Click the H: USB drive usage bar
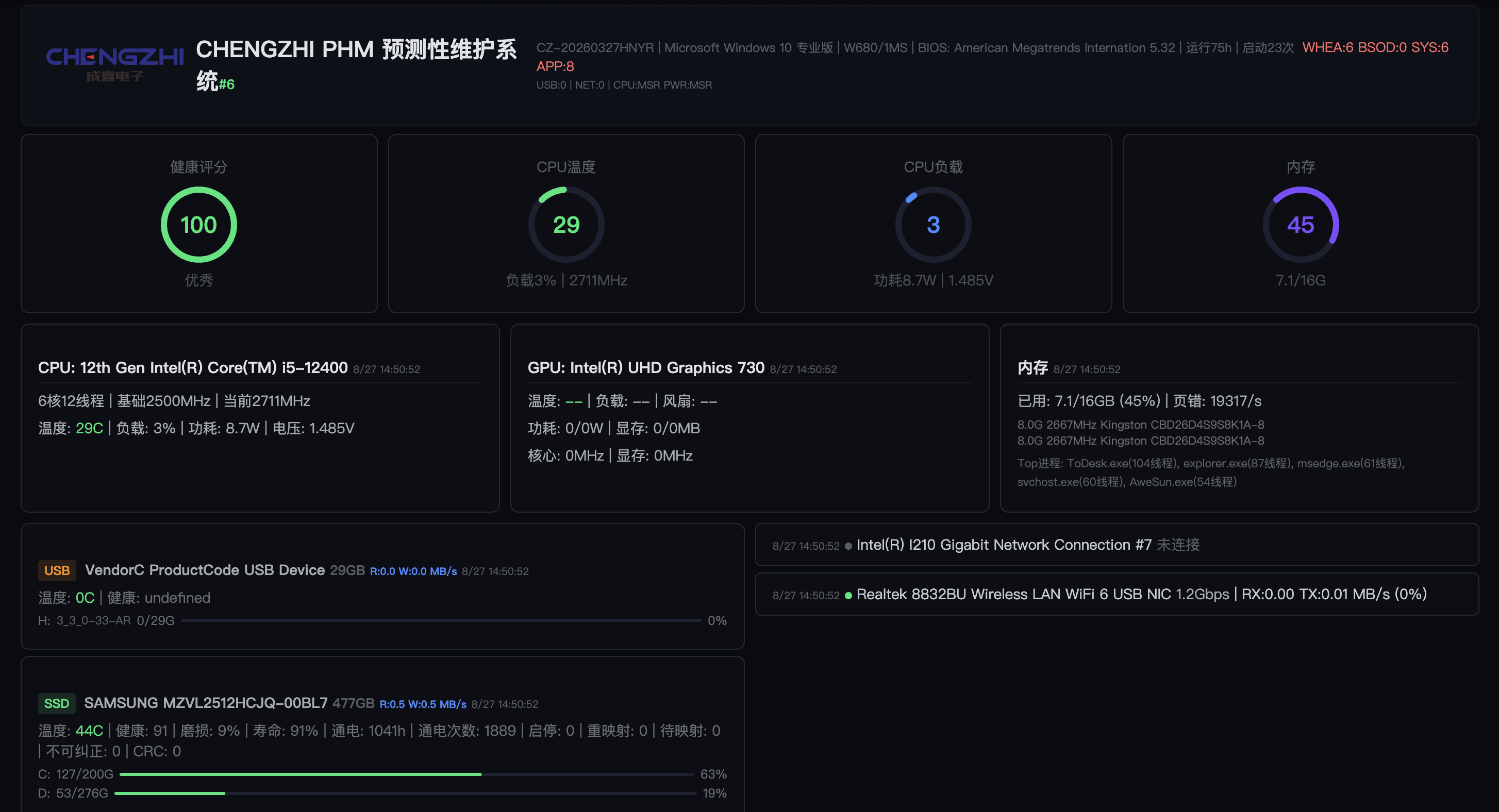This screenshot has height=812, width=1499. pyautogui.click(x=441, y=621)
